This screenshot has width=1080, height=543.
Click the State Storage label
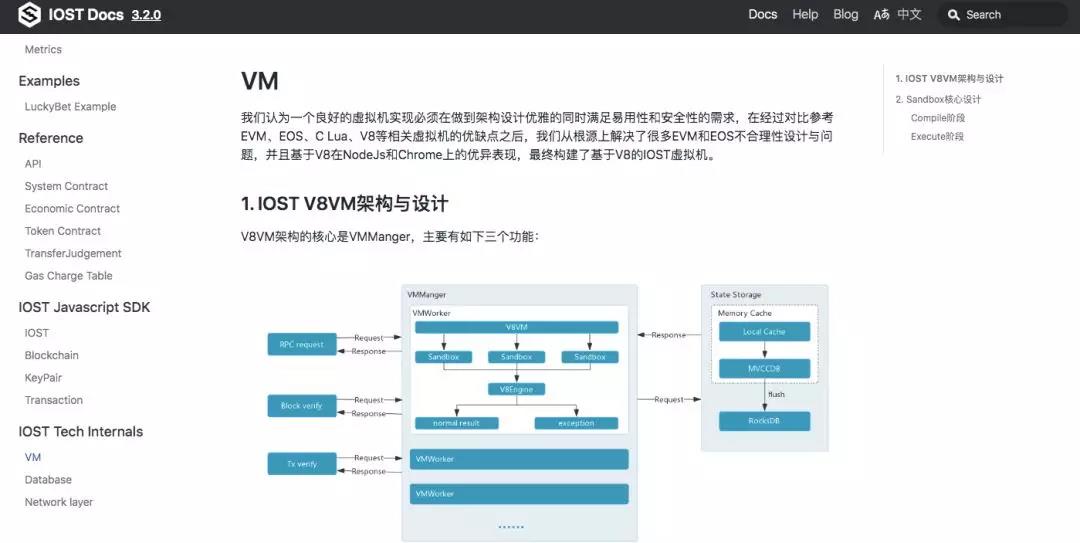coord(736,295)
